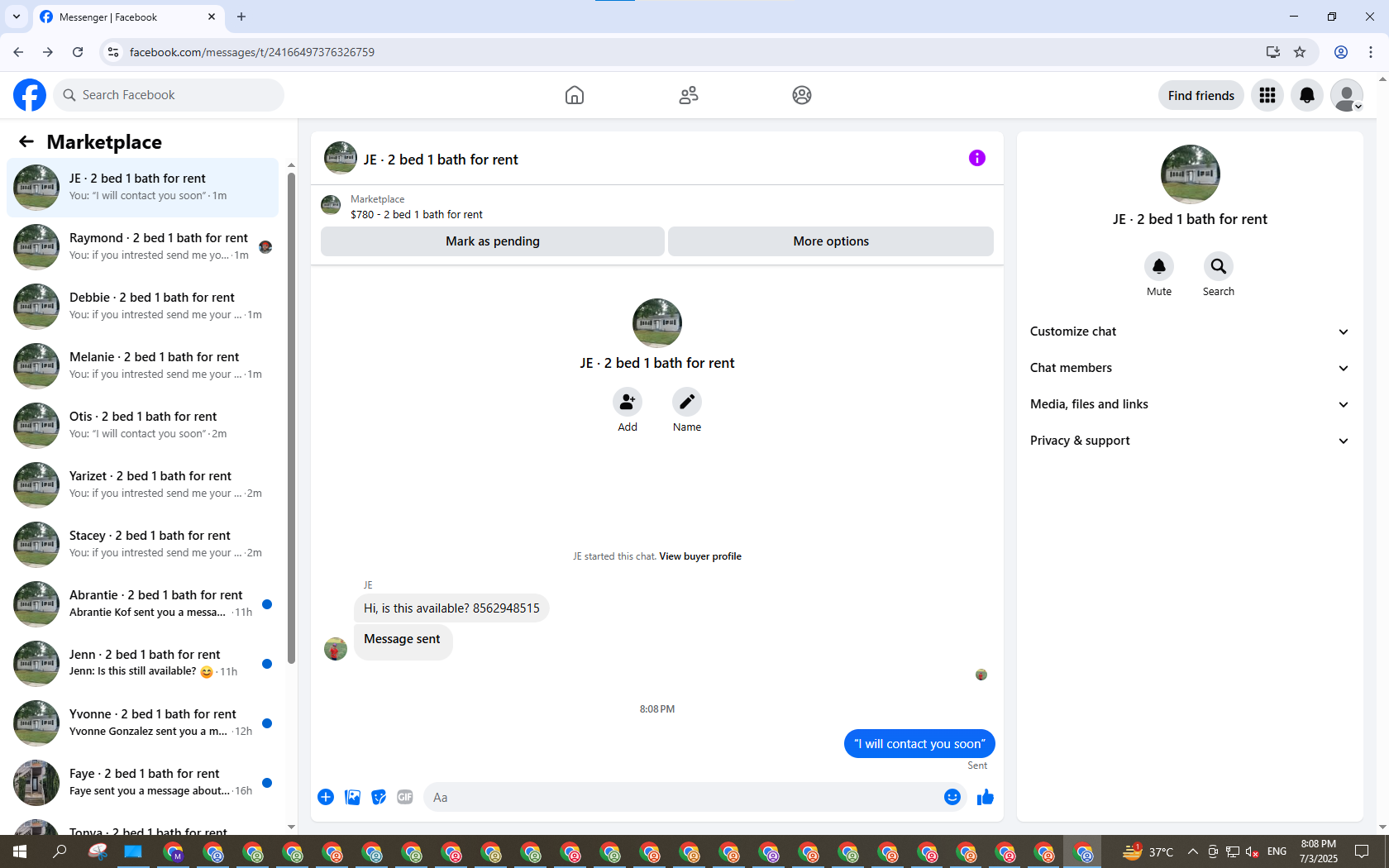Open View buyer profile link
This screenshot has height=868, width=1389.
[700, 556]
